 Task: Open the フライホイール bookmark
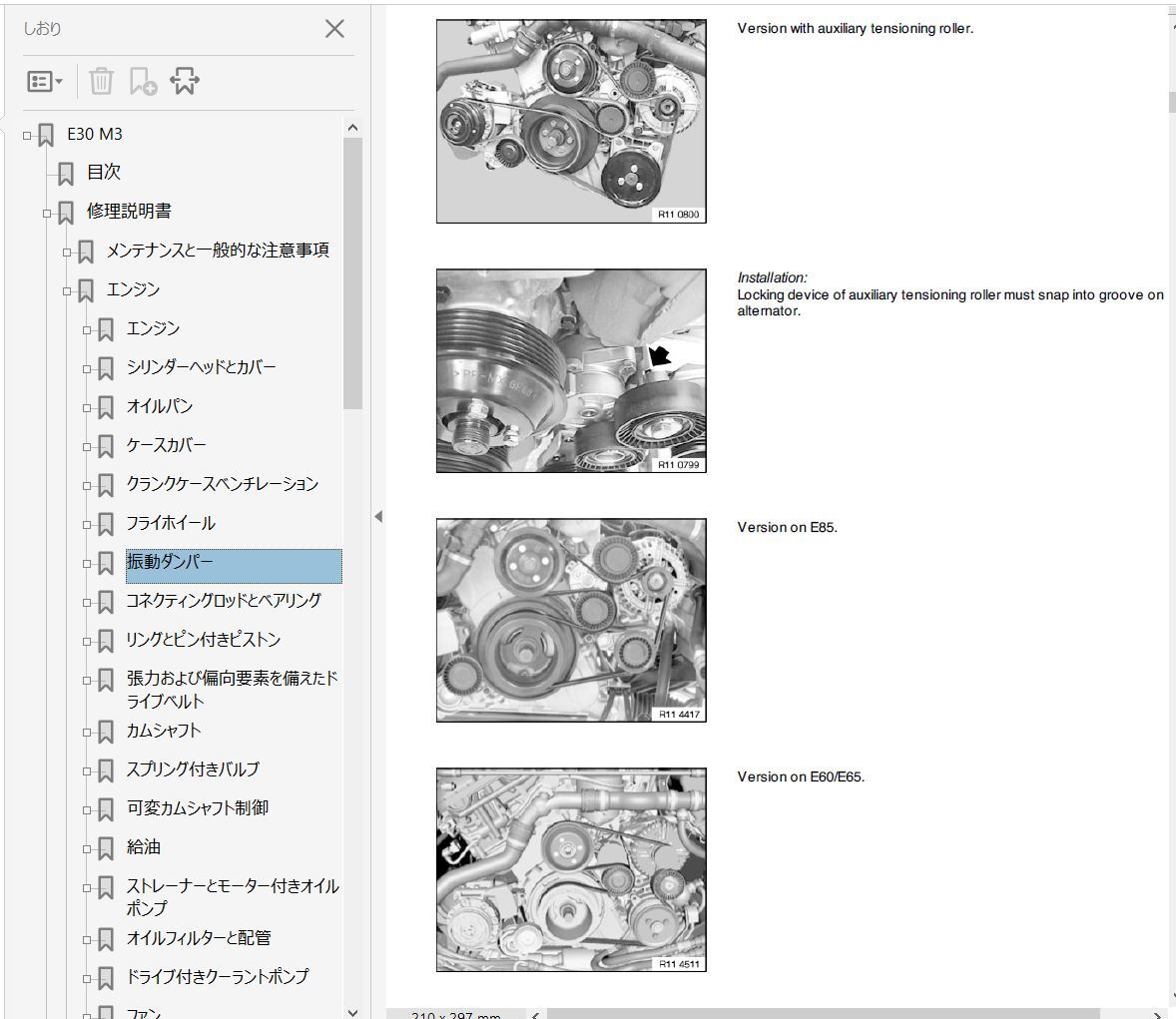coord(171,523)
